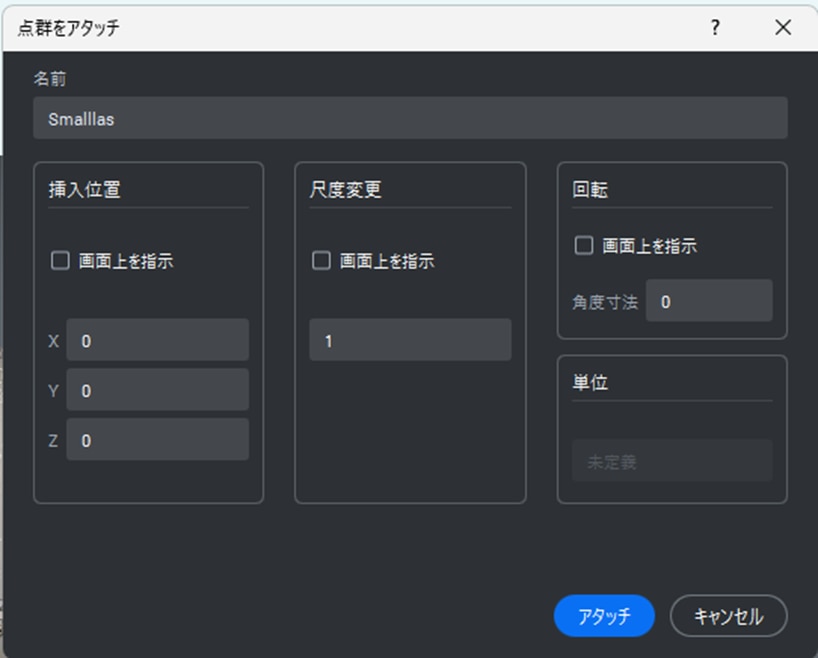
Task: Close the 点群をアタッチ dialog
Action: pyautogui.click(x=782, y=28)
